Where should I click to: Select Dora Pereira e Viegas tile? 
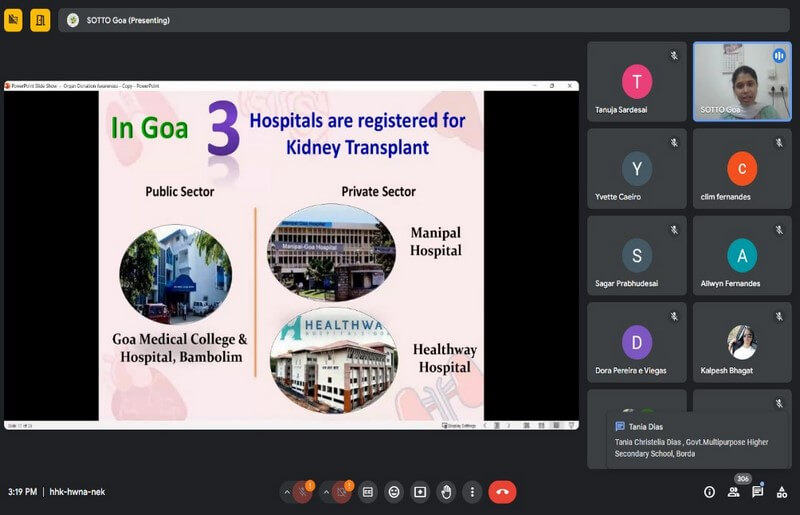coord(637,342)
